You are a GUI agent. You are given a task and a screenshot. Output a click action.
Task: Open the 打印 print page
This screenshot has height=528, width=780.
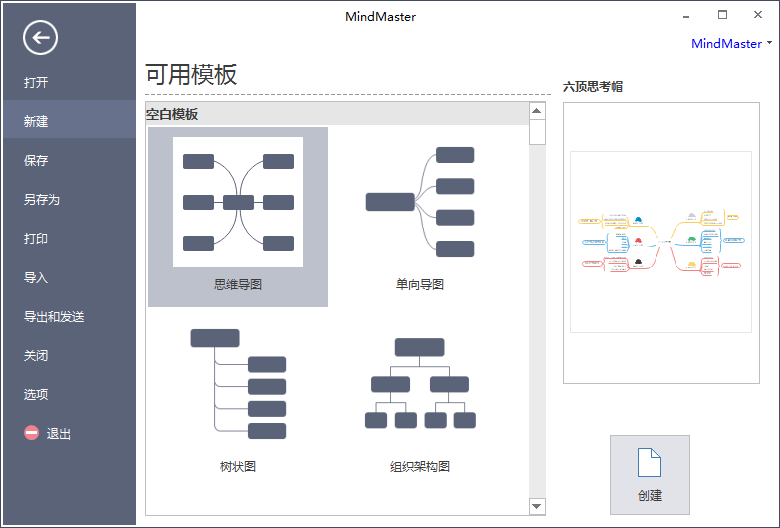click(37, 239)
